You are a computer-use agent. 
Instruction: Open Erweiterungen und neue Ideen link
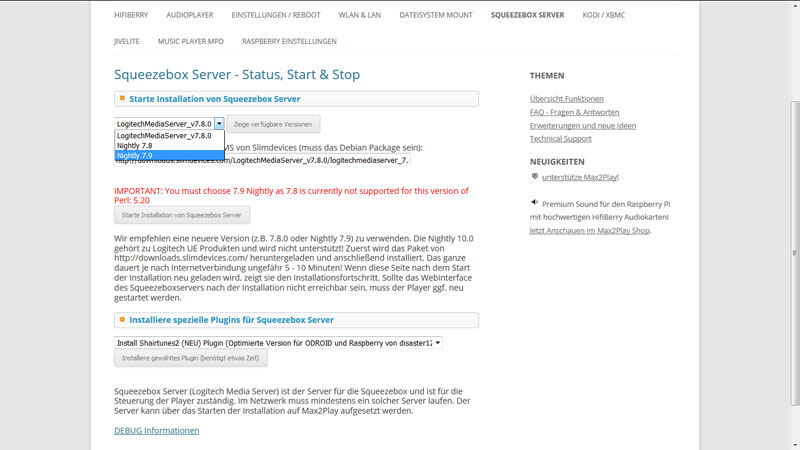[x=583, y=126]
